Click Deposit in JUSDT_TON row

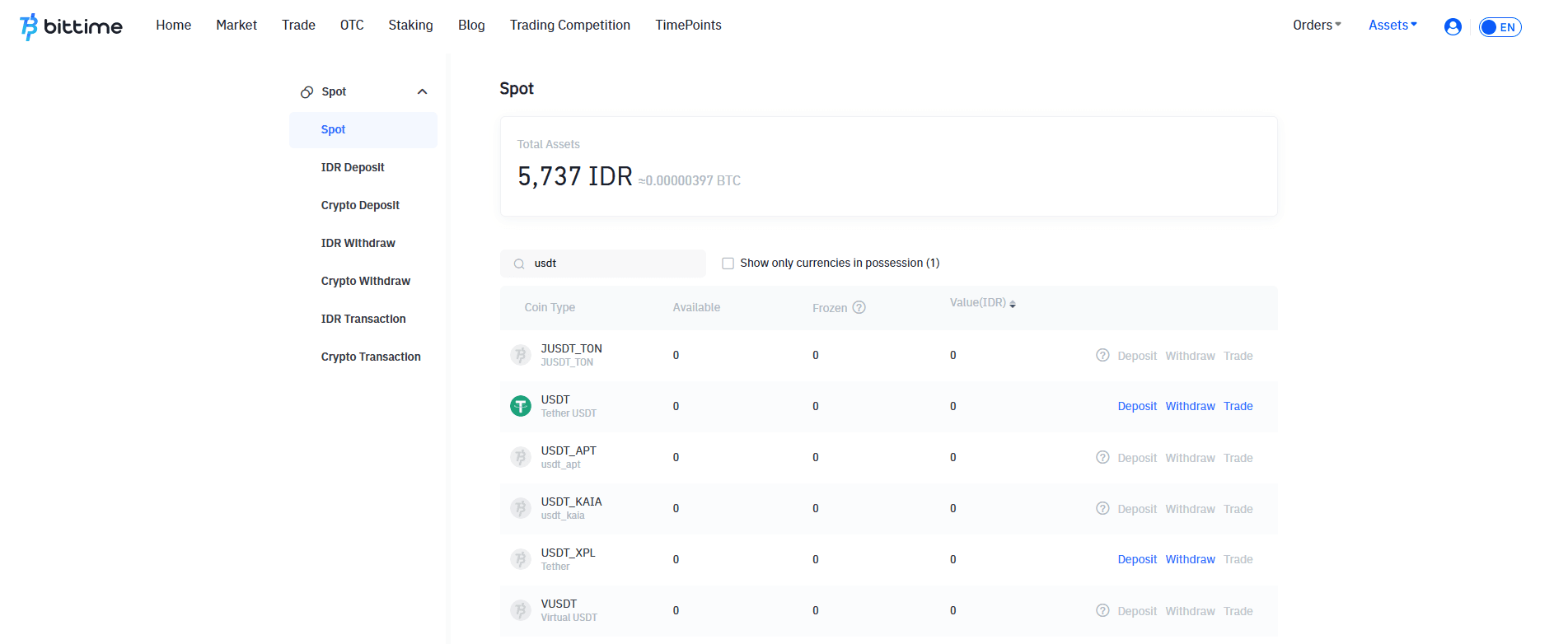(1137, 357)
